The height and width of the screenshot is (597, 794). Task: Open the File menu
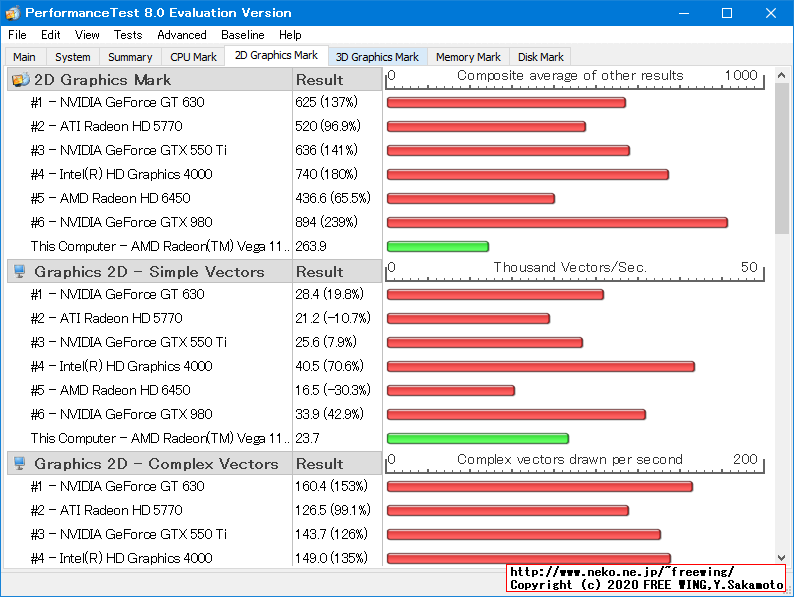click(17, 35)
